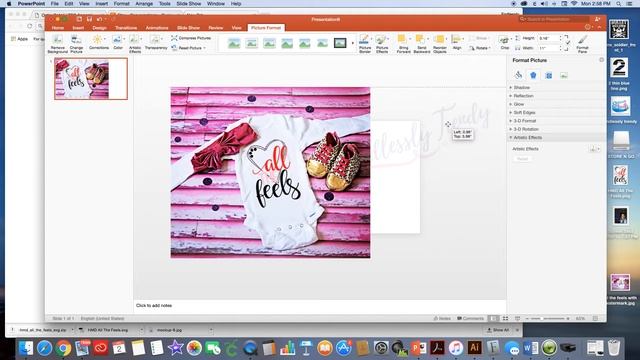Apply the first picture style thumbnail

[x=234, y=43]
